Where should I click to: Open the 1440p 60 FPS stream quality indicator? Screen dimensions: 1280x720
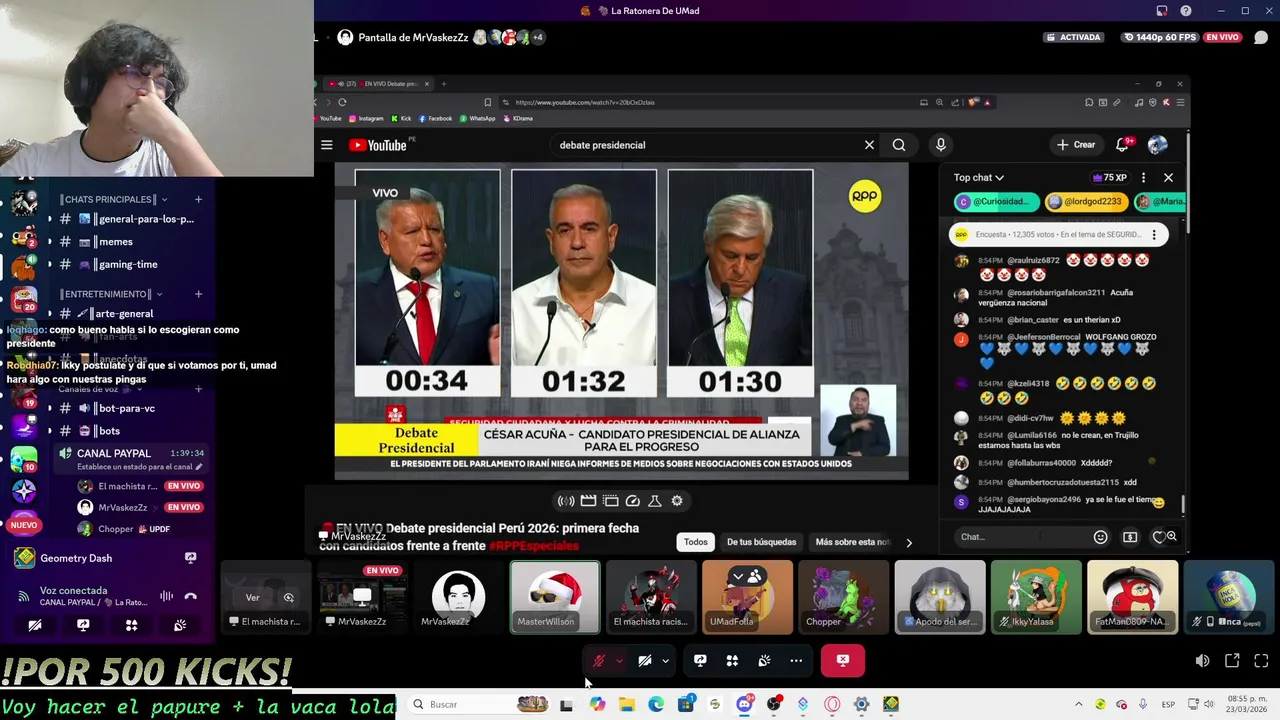[1160, 37]
